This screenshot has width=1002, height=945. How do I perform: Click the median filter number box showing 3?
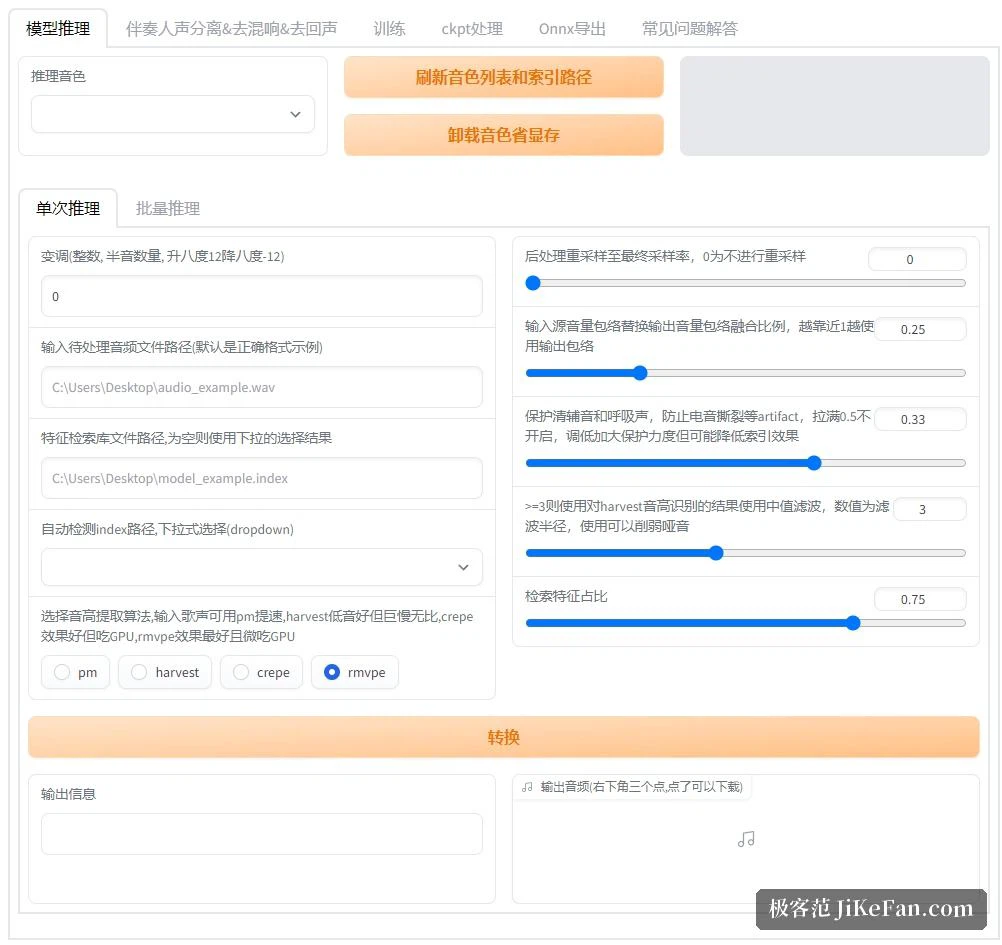(930, 509)
